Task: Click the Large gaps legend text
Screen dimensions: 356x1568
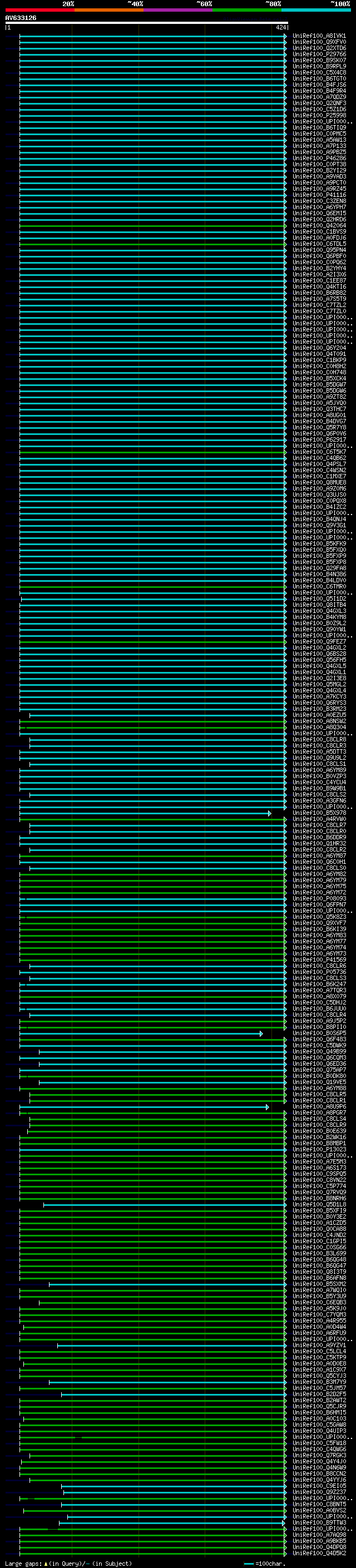Action: [68, 1564]
